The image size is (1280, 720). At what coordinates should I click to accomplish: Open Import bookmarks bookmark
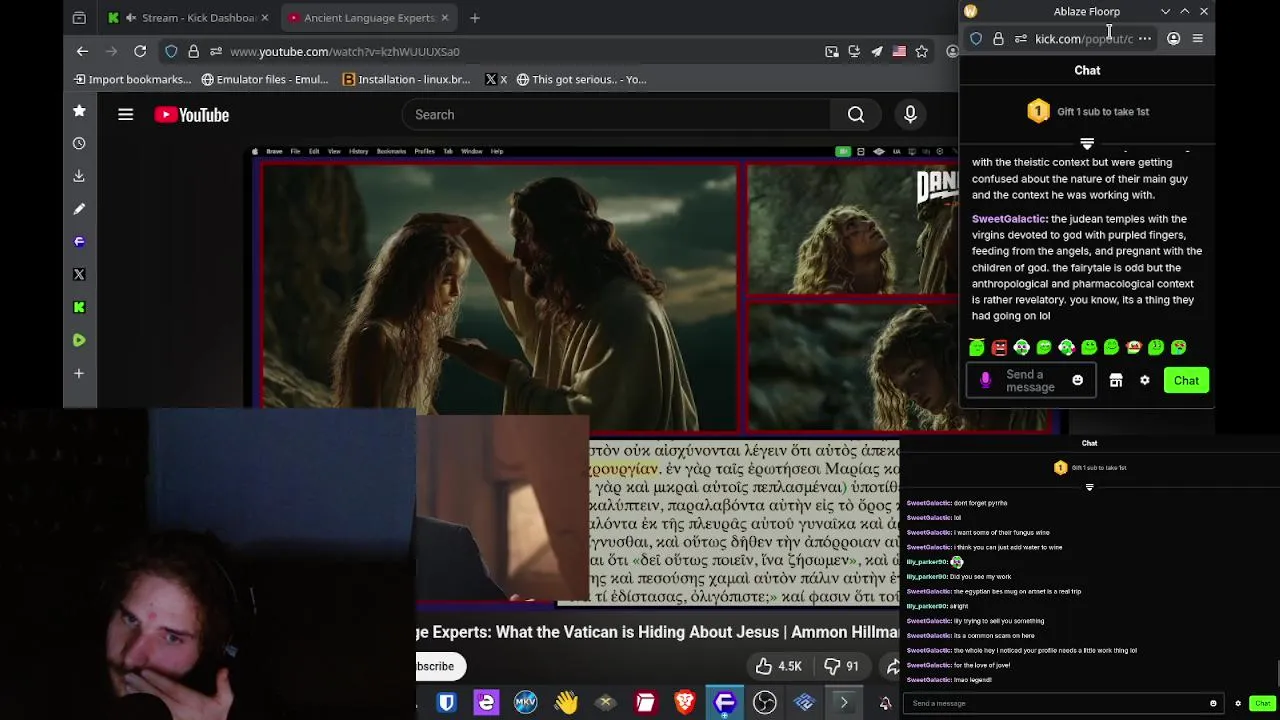[132, 79]
